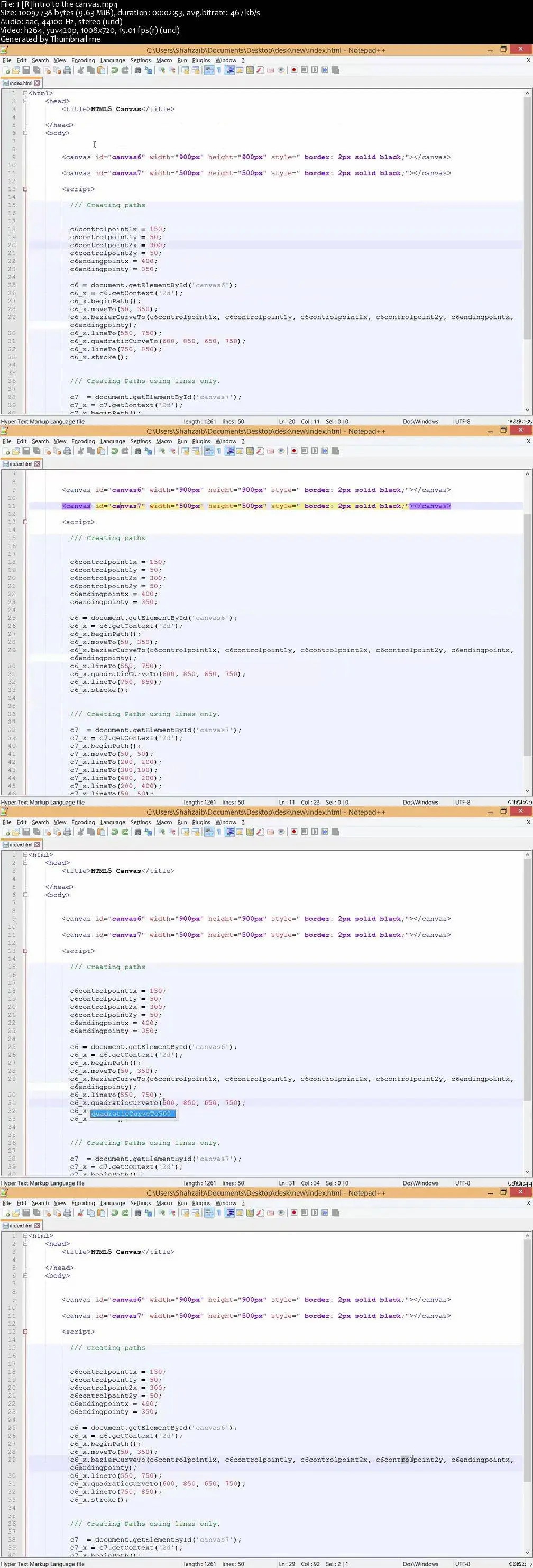Click scrollbar down arrow in top window
The height and width of the screenshot is (1568, 533).
point(528,411)
